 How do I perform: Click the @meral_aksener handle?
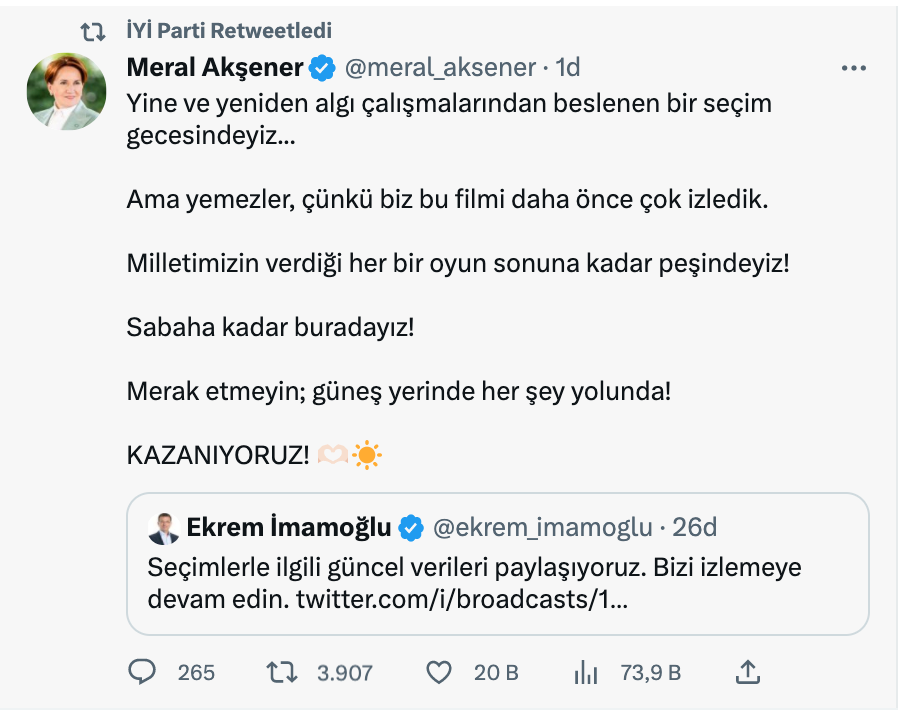439,68
